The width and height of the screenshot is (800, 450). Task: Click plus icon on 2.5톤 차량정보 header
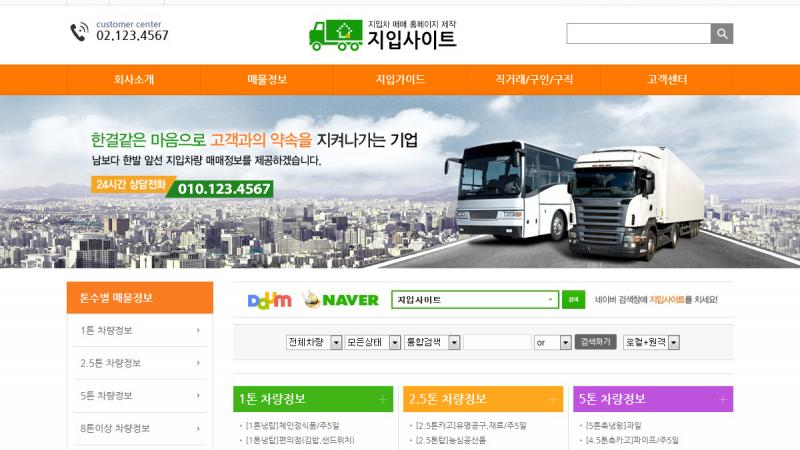(552, 399)
